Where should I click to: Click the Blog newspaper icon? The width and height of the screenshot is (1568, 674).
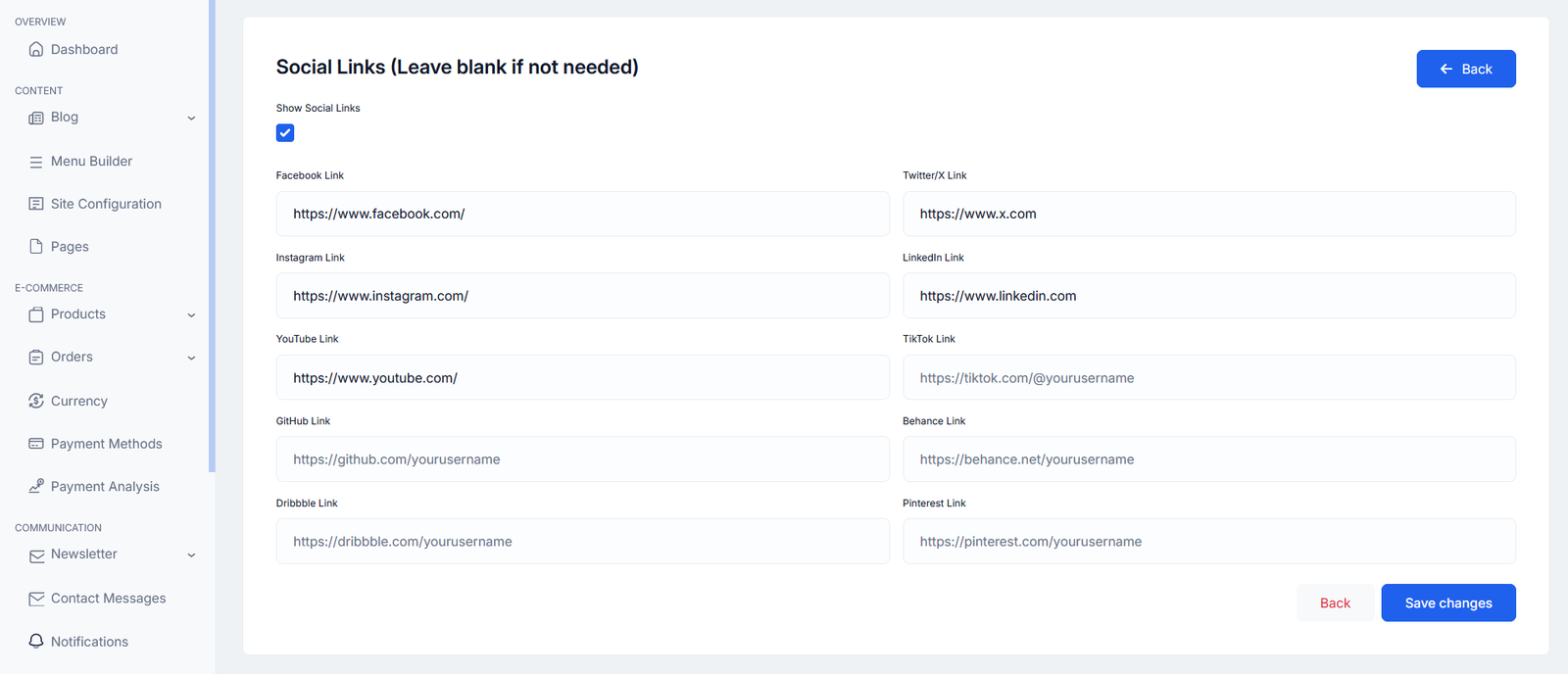36,118
